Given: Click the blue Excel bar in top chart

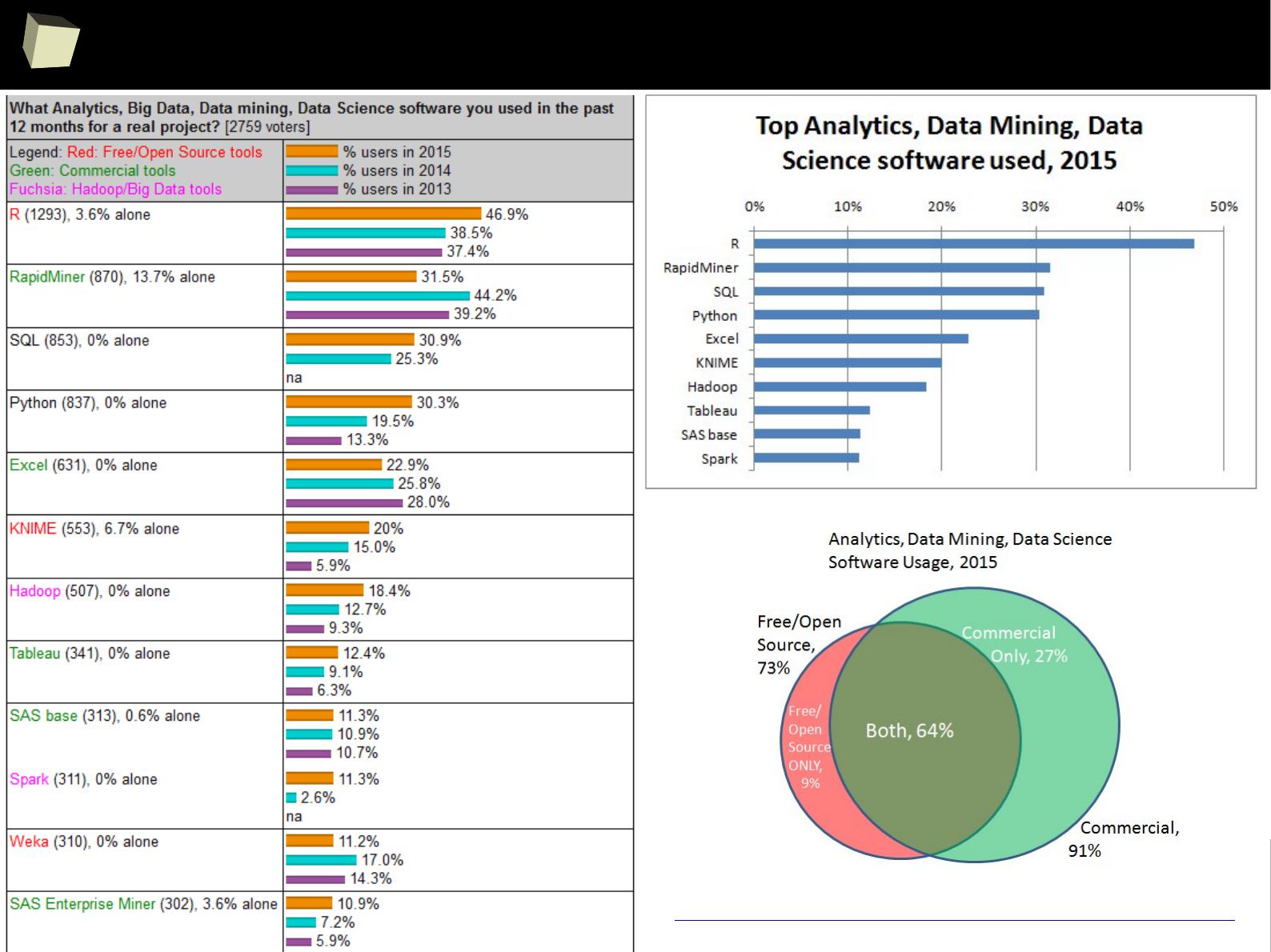Looking at the screenshot, I should coord(861,338).
